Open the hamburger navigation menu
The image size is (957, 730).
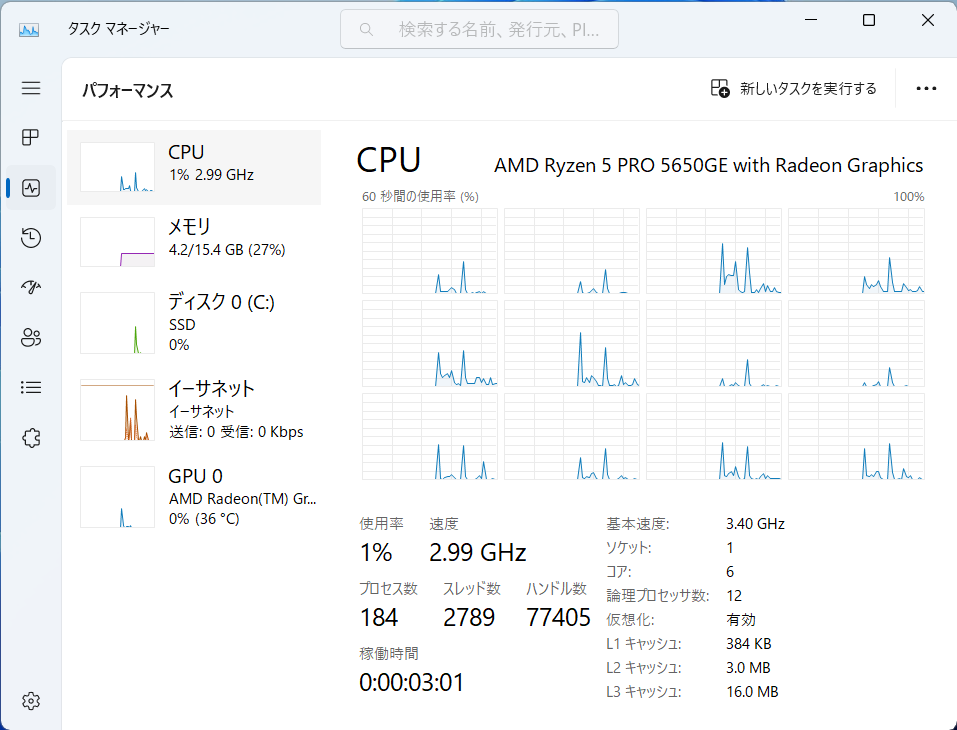pyautogui.click(x=31, y=88)
